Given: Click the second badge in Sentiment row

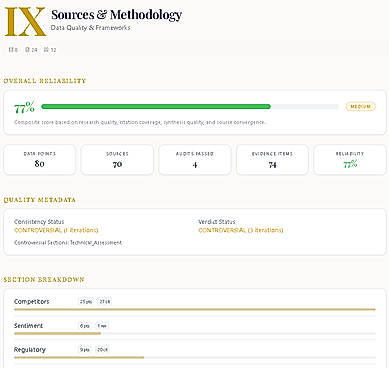Looking at the screenshot, I should coord(102,326).
